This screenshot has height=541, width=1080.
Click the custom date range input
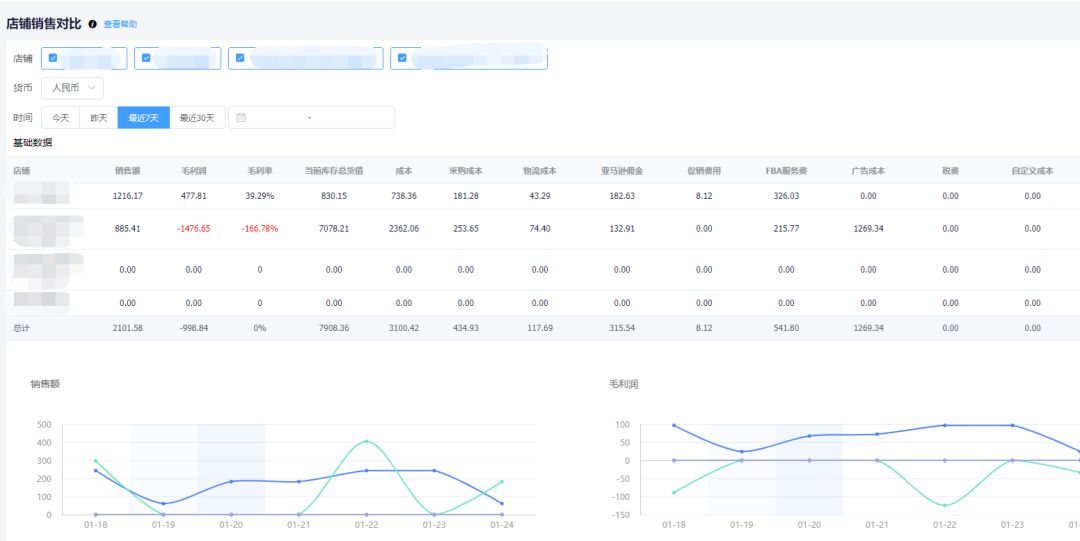coord(312,118)
